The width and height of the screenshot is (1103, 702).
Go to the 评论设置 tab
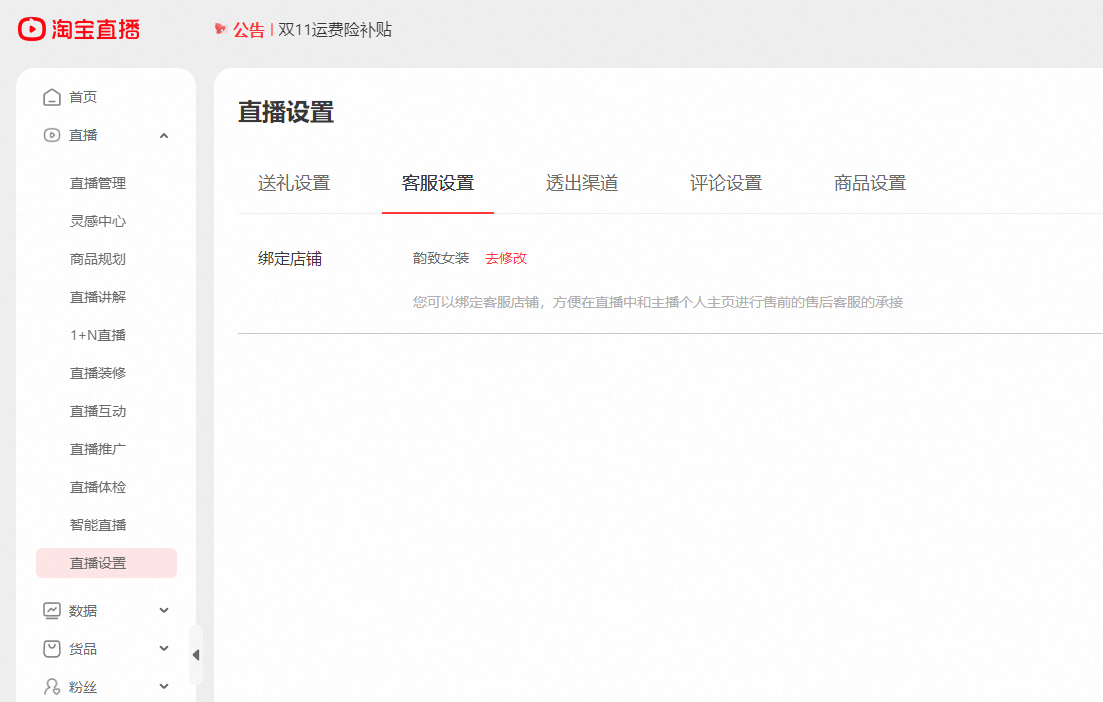point(726,184)
